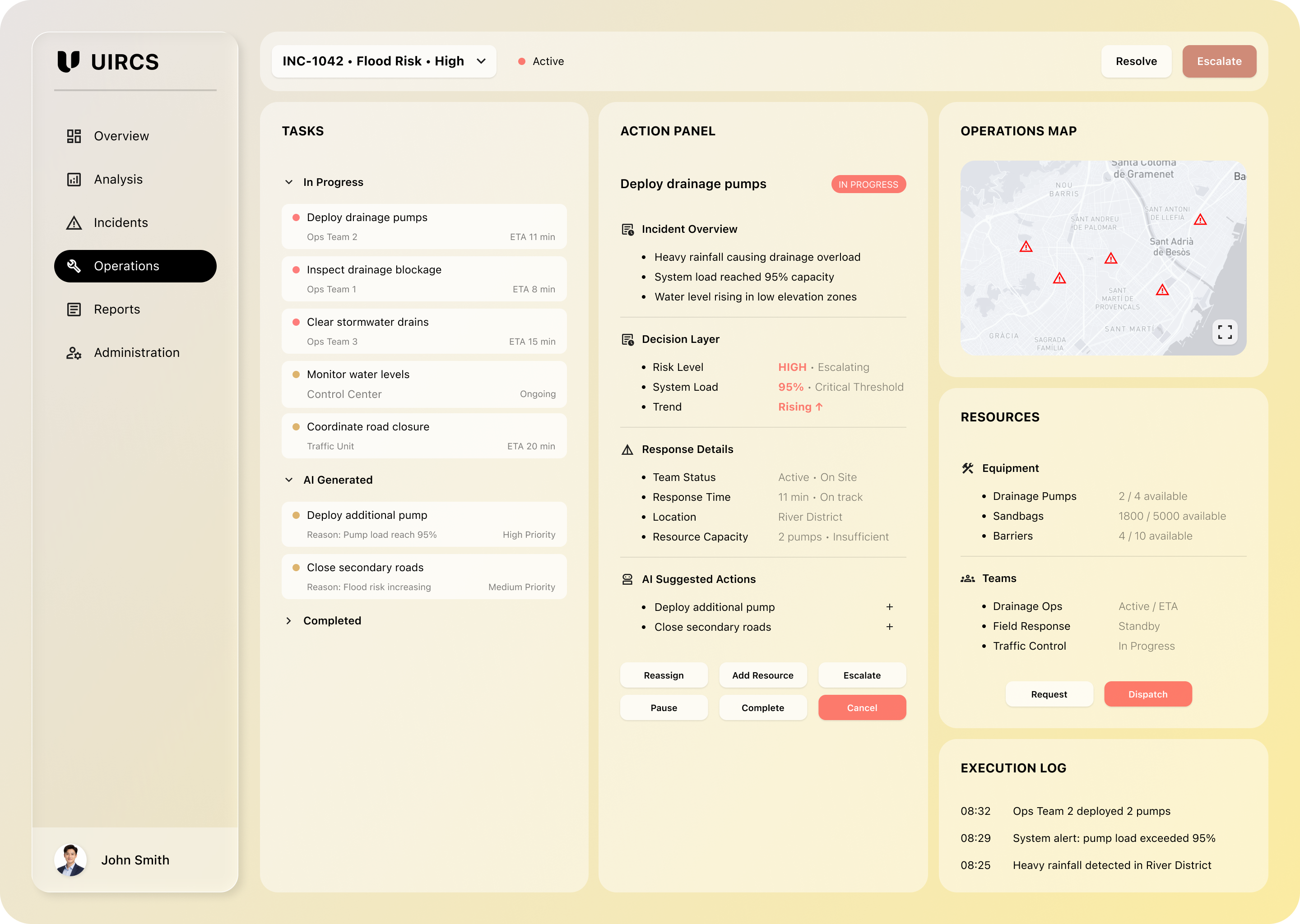Click the plus icon beside Deploy additional pump
The image size is (1300, 924).
coord(889,607)
